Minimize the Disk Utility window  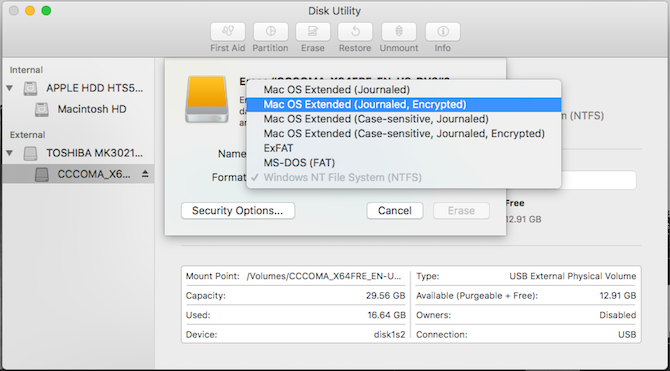coord(30,11)
